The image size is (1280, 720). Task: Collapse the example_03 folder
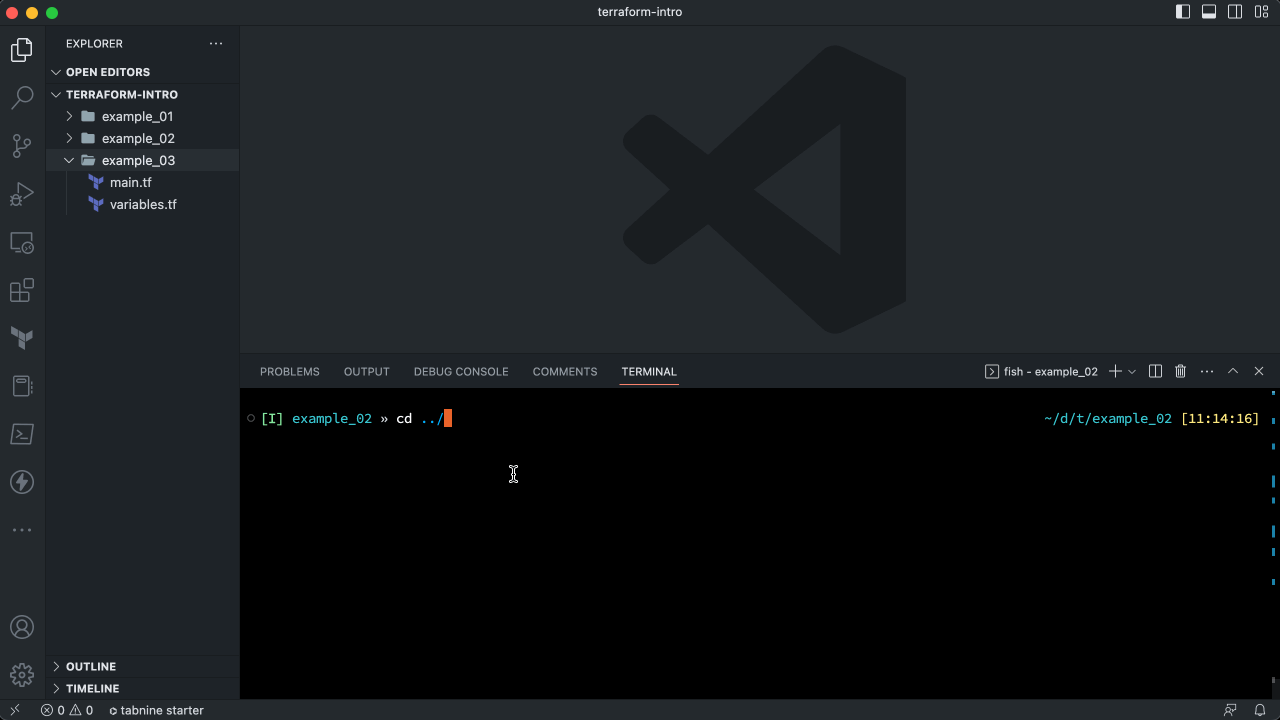click(x=69, y=160)
